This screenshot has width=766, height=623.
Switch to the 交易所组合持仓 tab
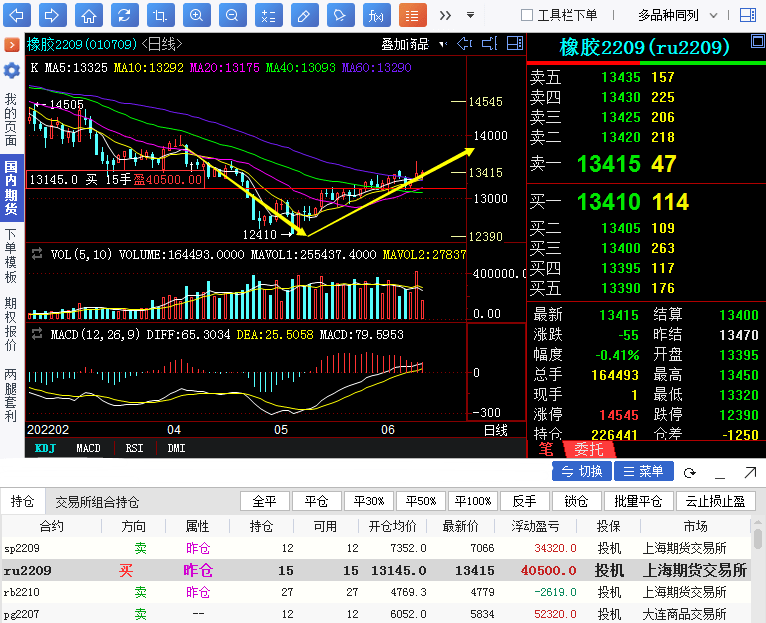97,502
